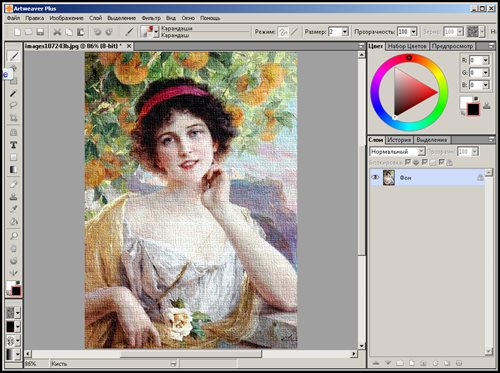Click the Copy toolbar icon

click(69, 32)
